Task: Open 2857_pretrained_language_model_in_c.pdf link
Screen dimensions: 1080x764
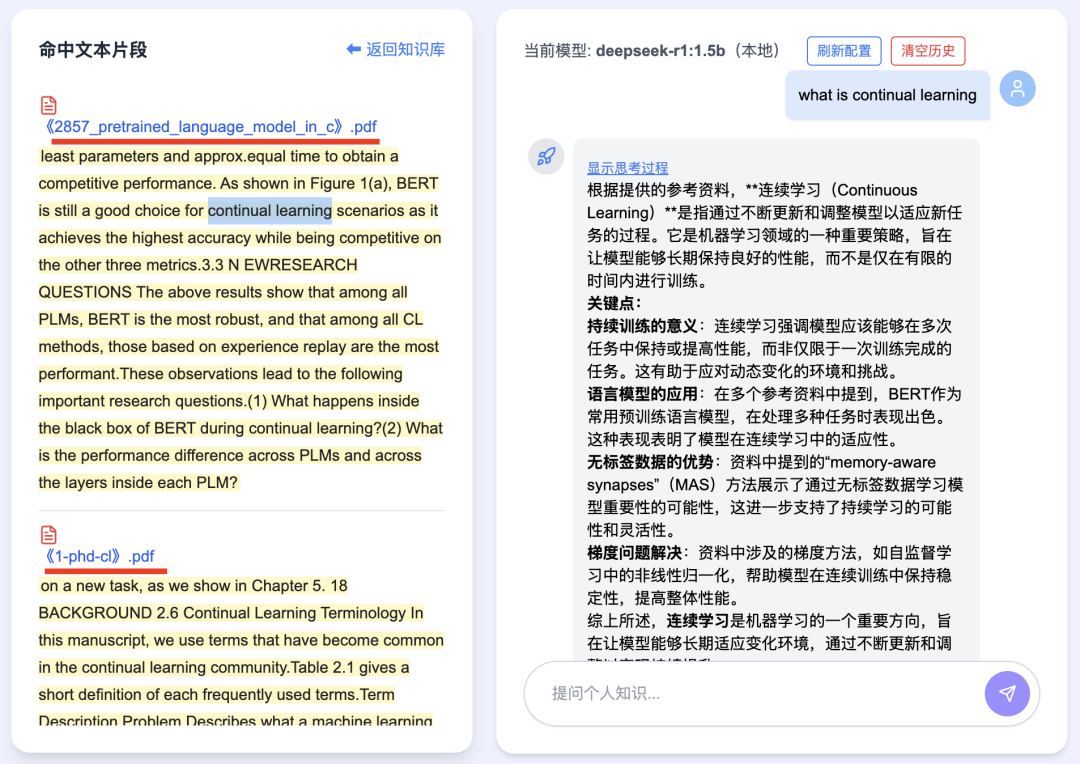Action: pos(210,127)
